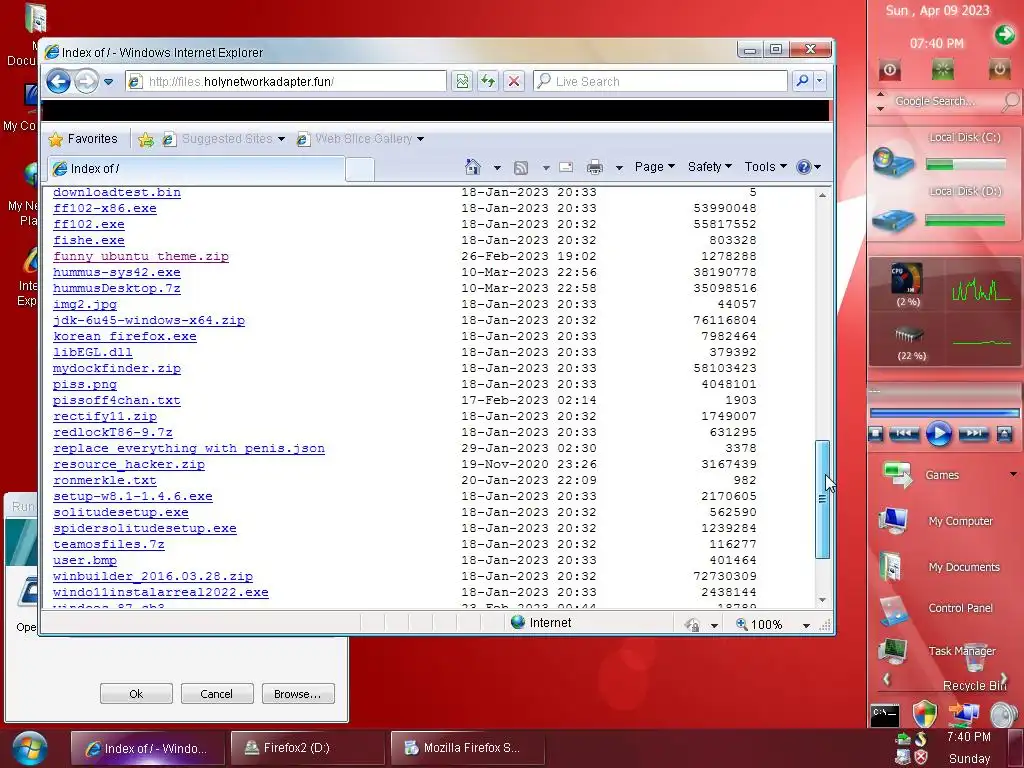Click the Read Mail envelope icon
Screen dimensions: 1024x768
pyautogui.click(x=566, y=168)
